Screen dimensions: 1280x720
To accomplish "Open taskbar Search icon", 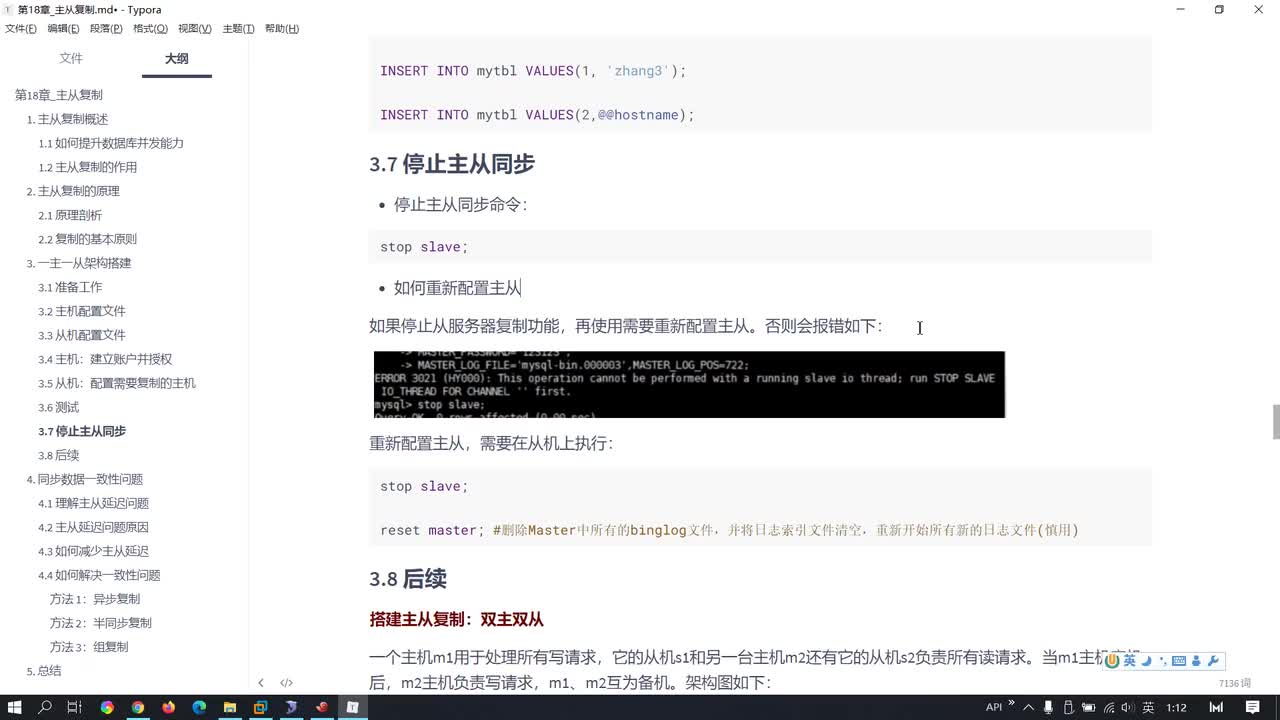I will coord(45,707).
